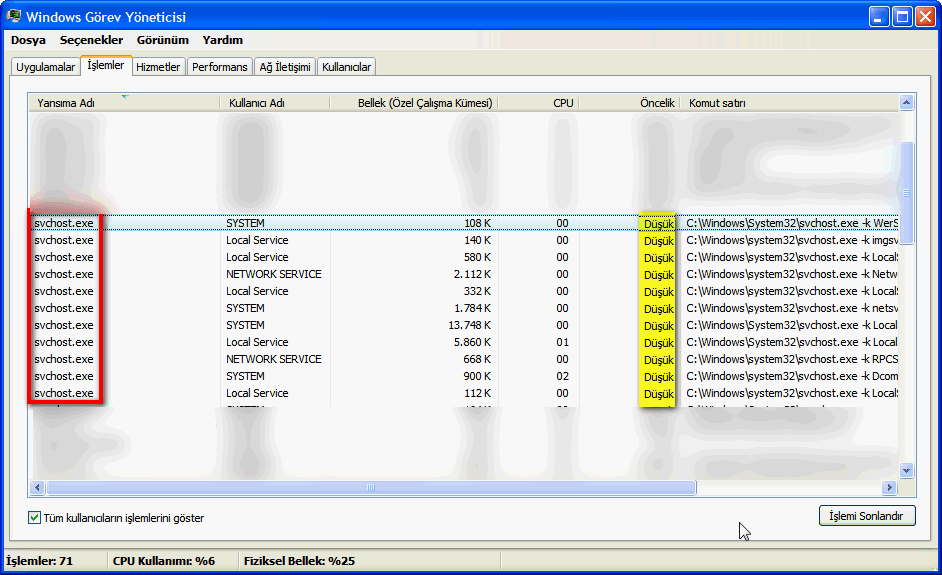Click the vertical scrollbar up arrow
The width and height of the screenshot is (942, 575).
click(x=907, y=103)
